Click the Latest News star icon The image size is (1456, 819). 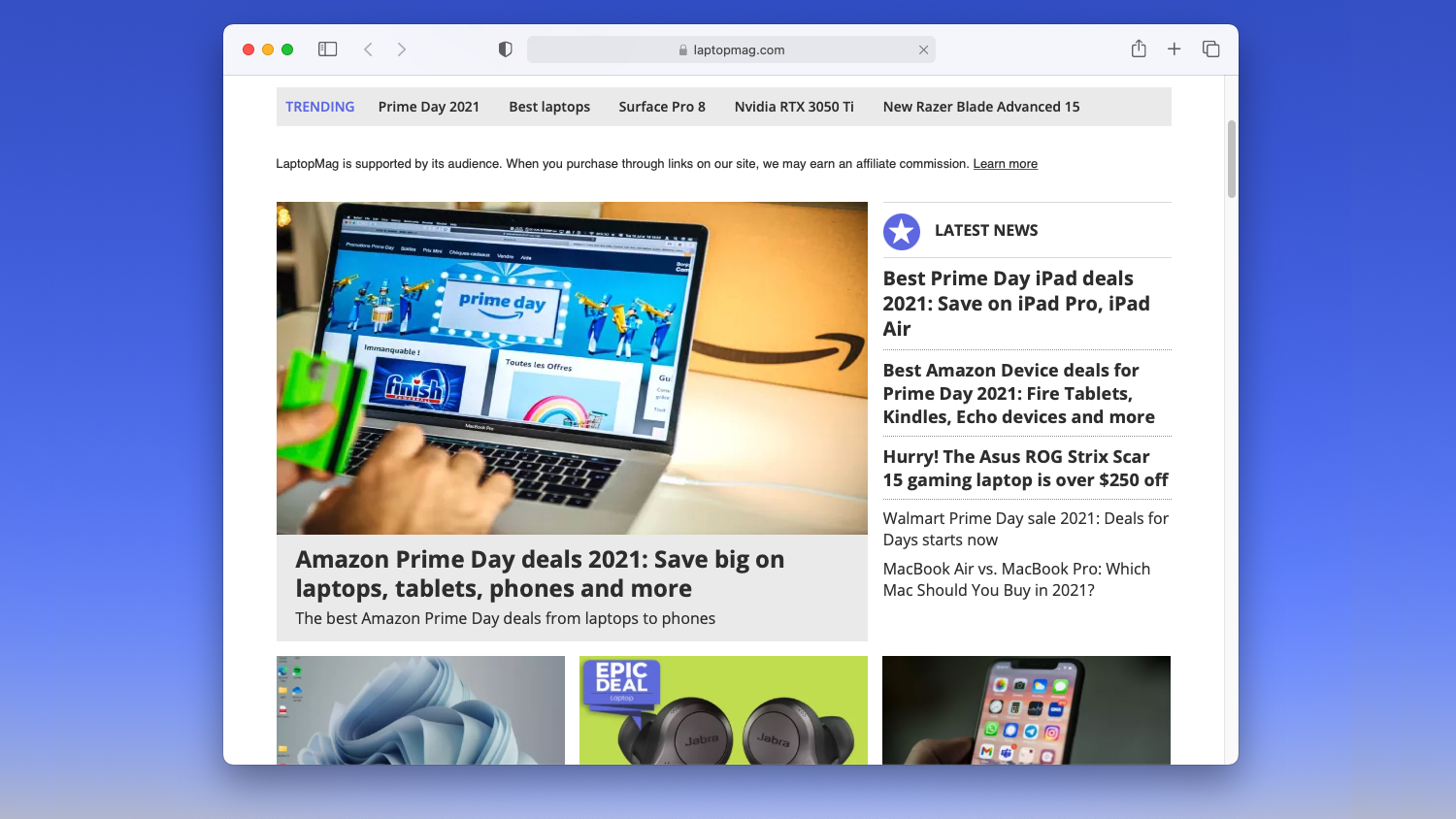901,231
